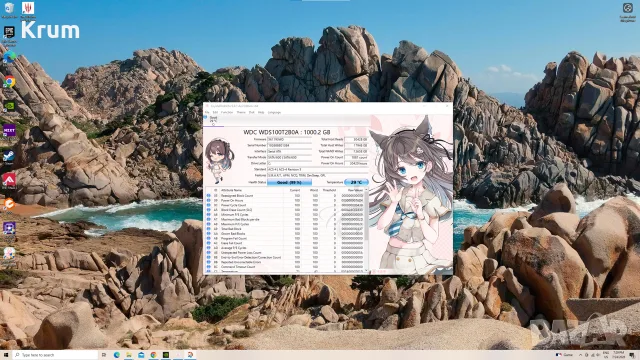
Task: Show hidden system tray icons
Action: pyautogui.click(x=580, y=355)
